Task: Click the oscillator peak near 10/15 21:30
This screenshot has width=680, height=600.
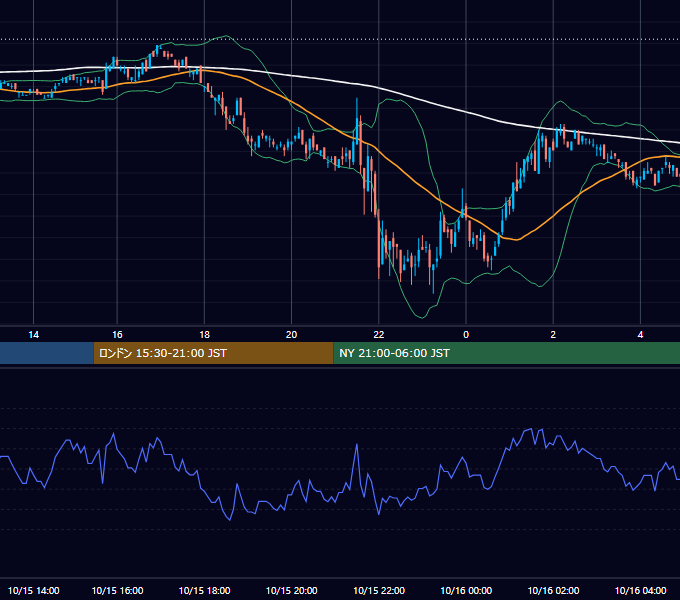Action: coord(357,445)
